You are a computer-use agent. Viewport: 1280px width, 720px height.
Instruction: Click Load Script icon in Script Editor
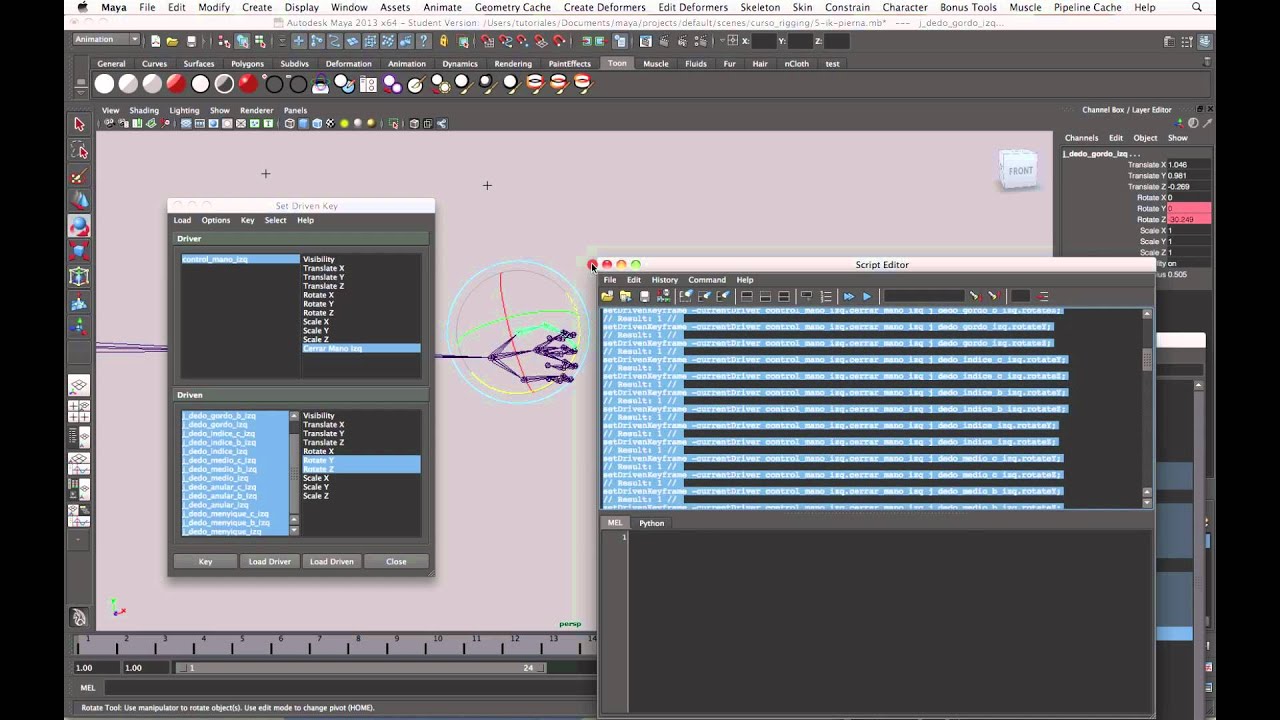[x=607, y=296]
